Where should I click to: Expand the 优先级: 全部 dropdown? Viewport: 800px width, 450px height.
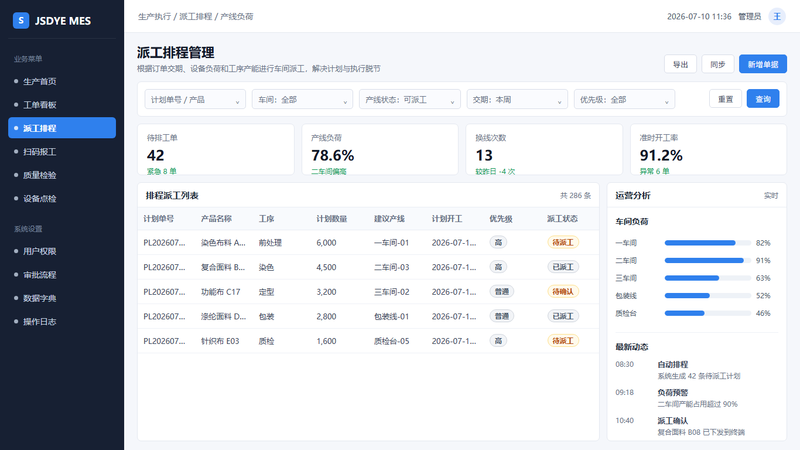click(x=624, y=99)
